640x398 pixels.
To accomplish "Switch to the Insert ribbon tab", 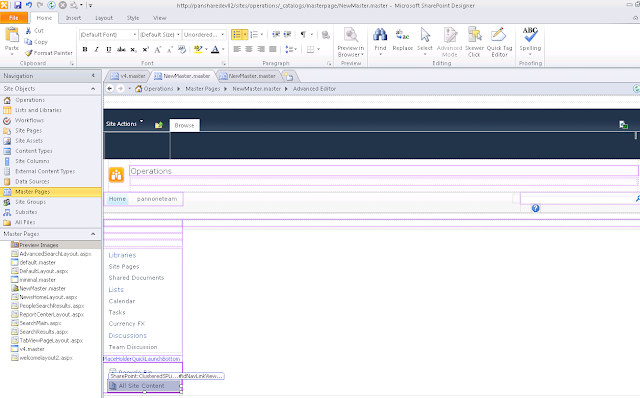I will click(x=73, y=18).
